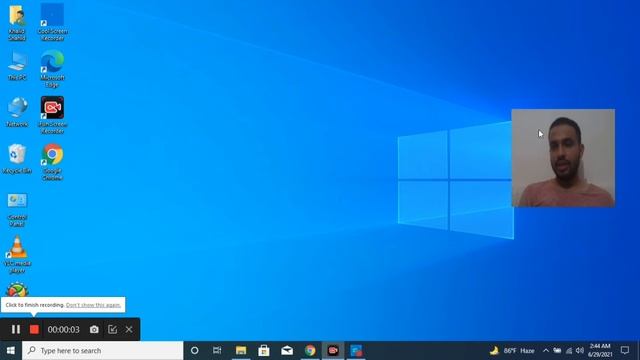Open the volume speaker tray icon
640x360 pixels.
pyautogui.click(x=580, y=351)
